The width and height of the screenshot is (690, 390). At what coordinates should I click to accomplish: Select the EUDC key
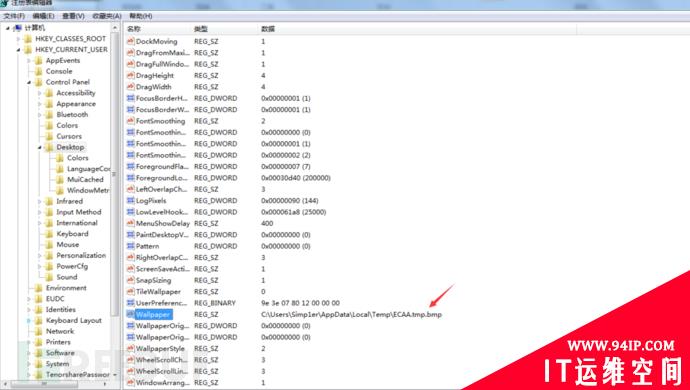pyautogui.click(x=55, y=299)
